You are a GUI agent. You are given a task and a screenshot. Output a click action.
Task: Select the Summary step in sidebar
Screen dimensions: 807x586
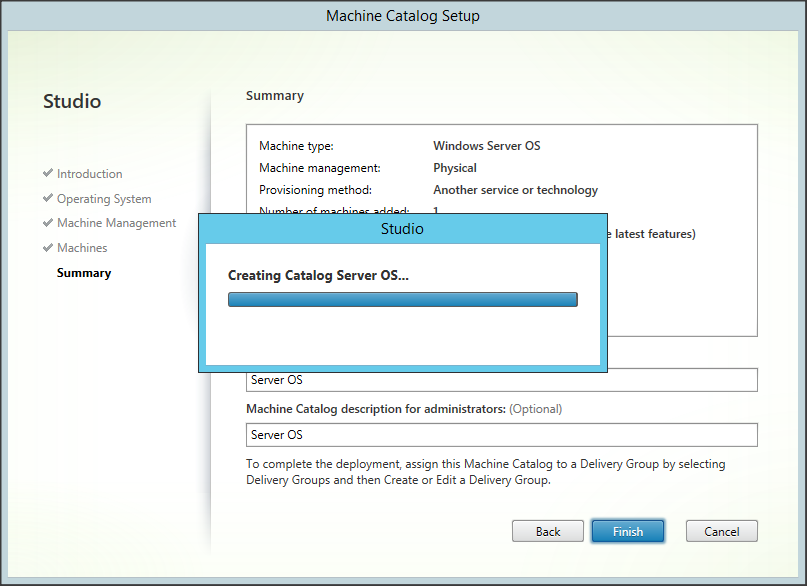(84, 273)
